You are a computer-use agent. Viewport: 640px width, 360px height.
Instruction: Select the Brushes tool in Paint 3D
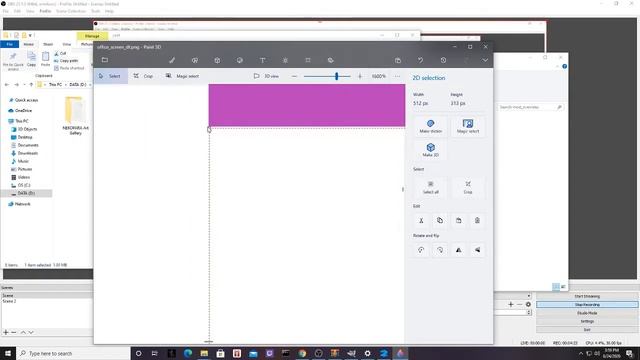[x=172, y=60]
